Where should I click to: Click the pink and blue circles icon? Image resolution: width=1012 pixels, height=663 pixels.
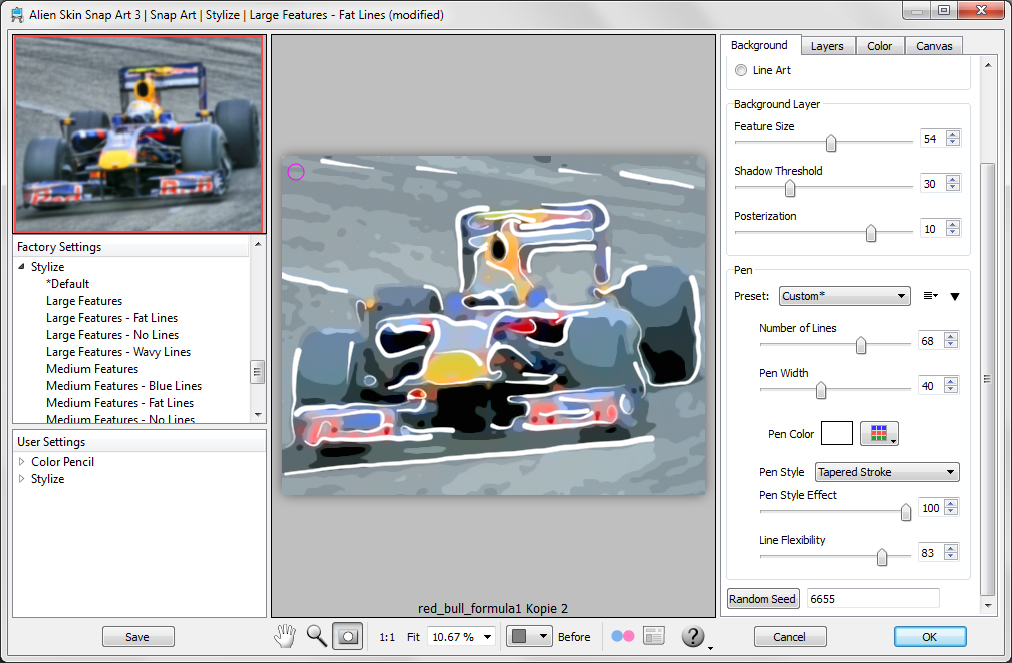[x=623, y=636]
